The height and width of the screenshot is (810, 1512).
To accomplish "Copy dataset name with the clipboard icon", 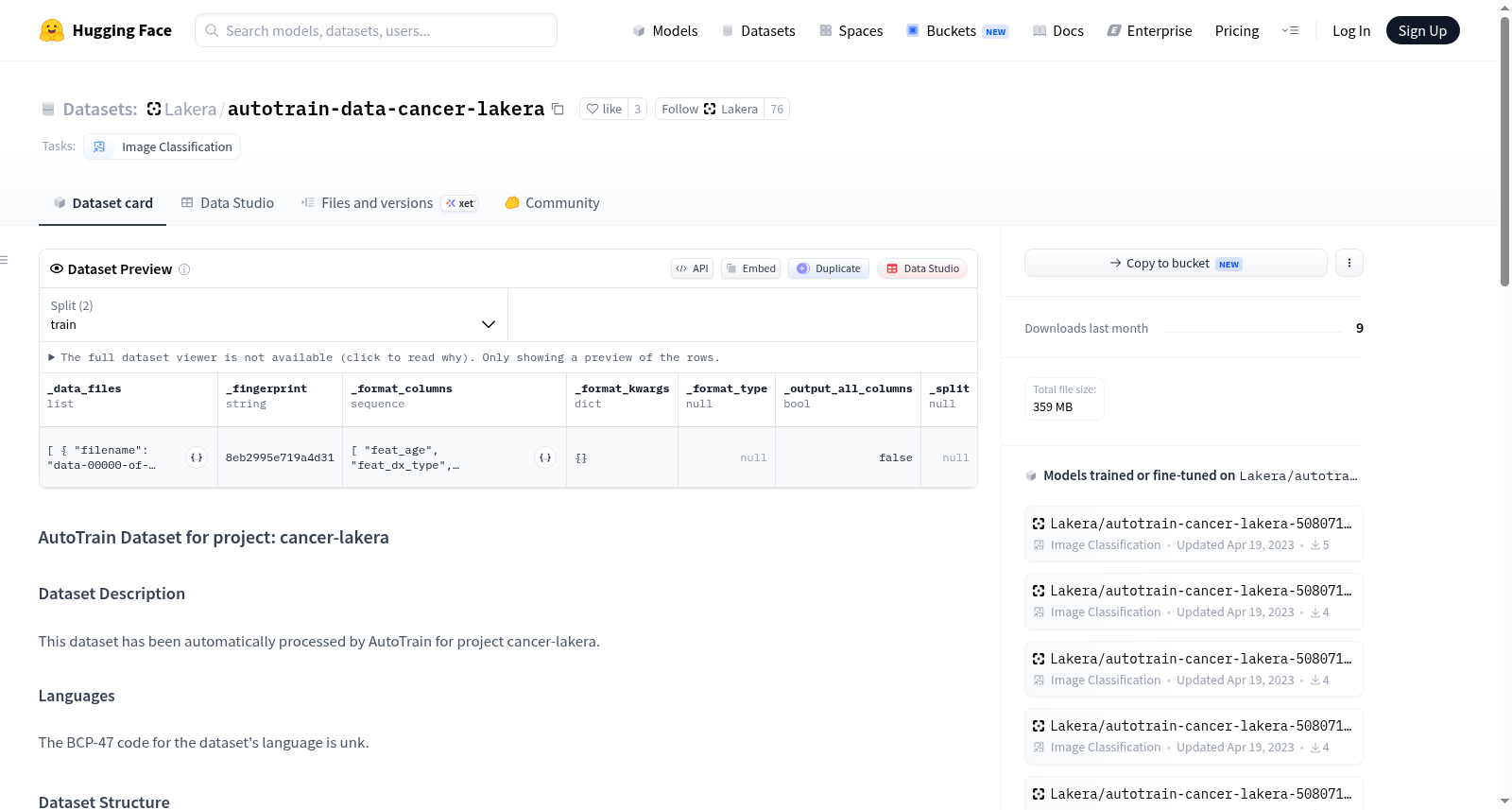I will 558,109.
